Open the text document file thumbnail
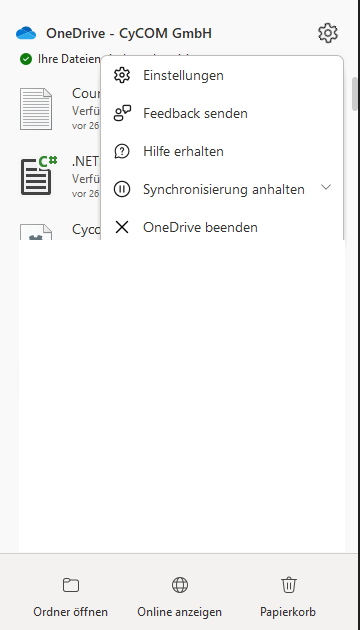Viewport: 360px width, 630px height. point(36,109)
